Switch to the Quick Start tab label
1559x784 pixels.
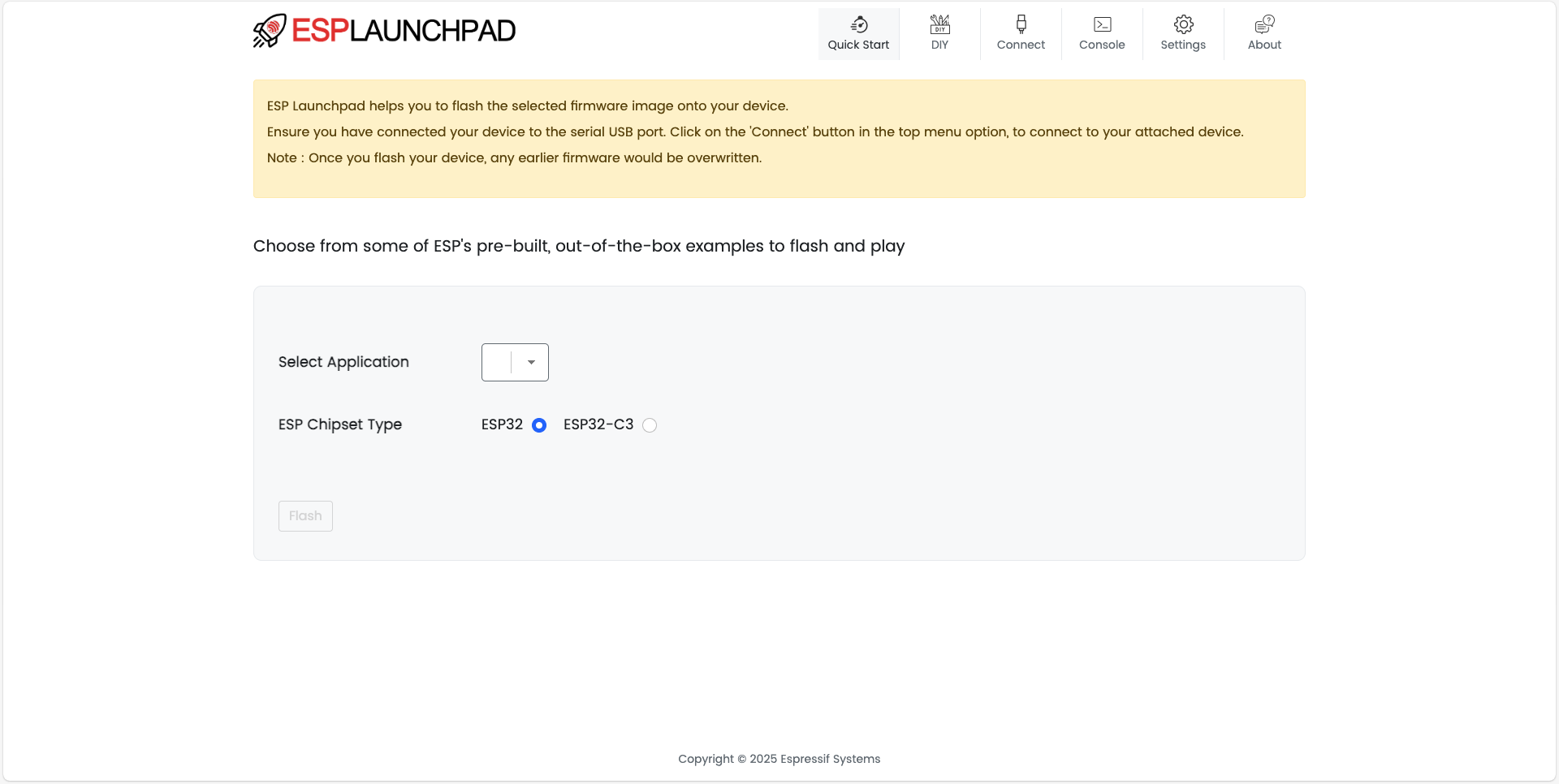(x=858, y=45)
